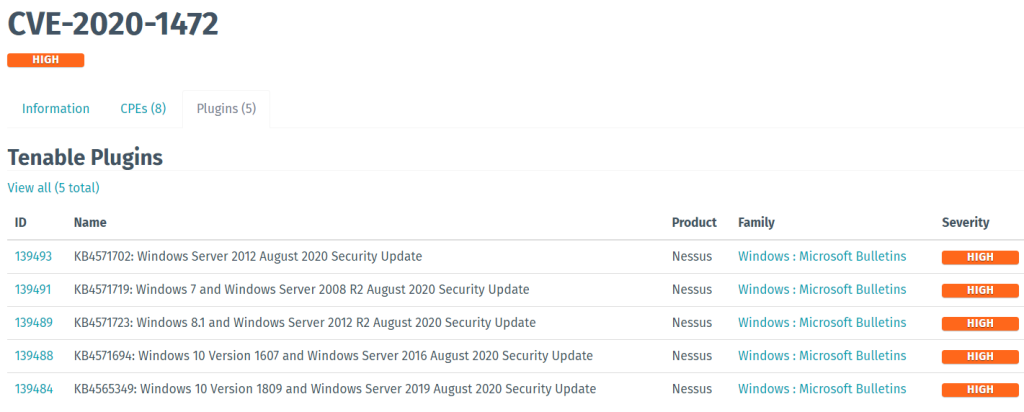Open Microsoft Bulletins family for KB4571702
1024x412 pixels.
pos(822,257)
